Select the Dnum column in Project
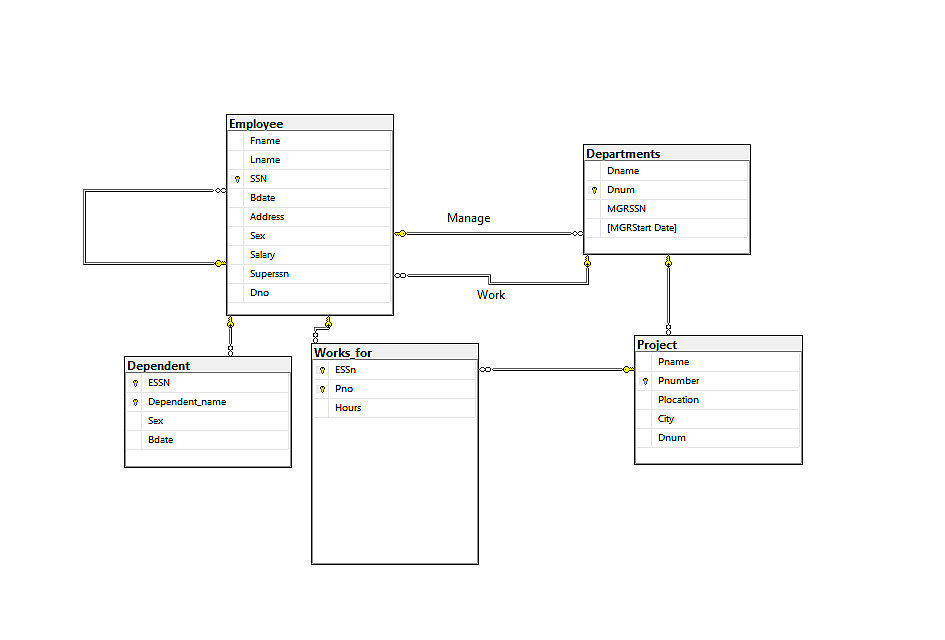 [718, 438]
